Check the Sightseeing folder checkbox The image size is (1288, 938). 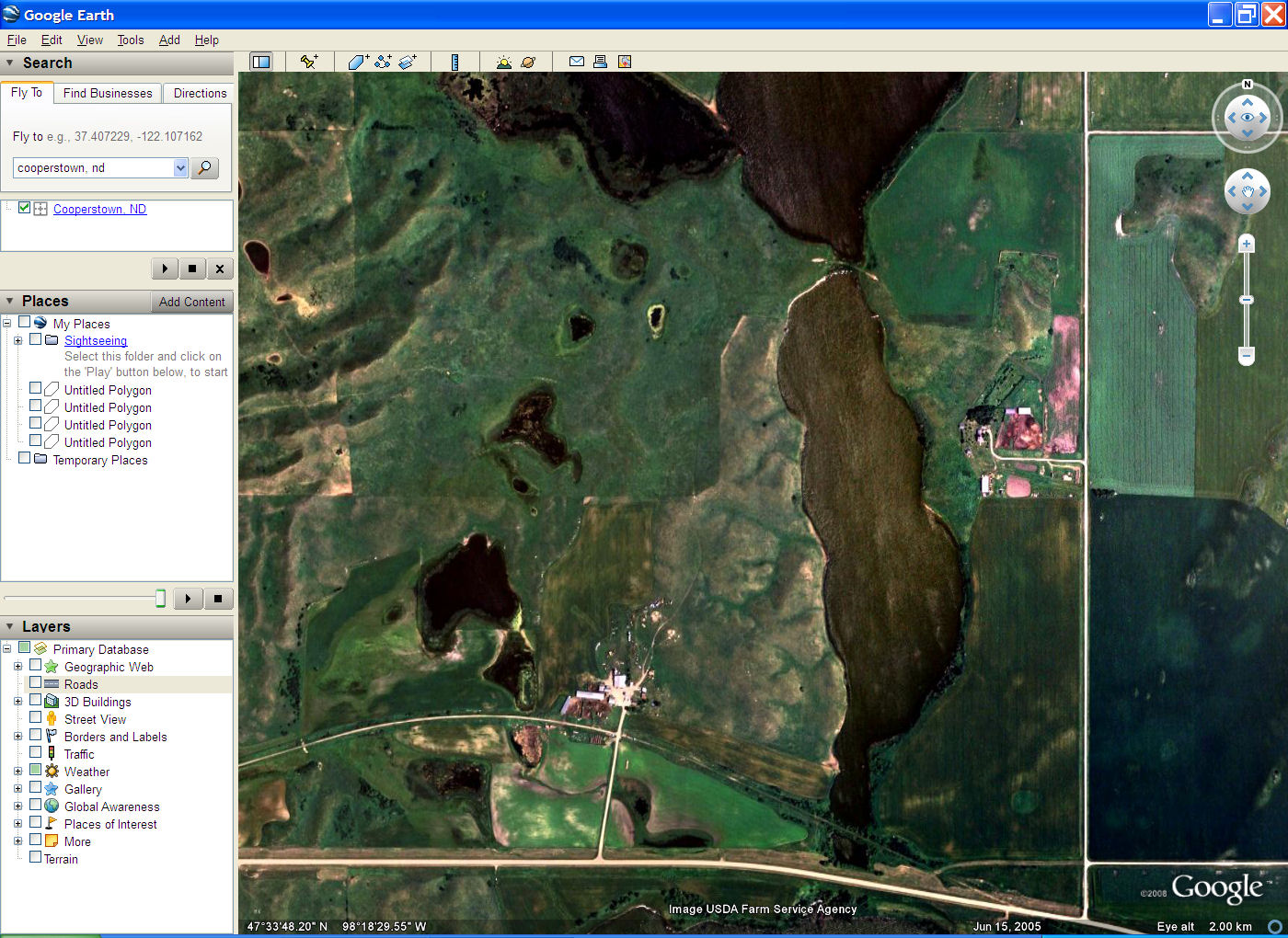35,339
